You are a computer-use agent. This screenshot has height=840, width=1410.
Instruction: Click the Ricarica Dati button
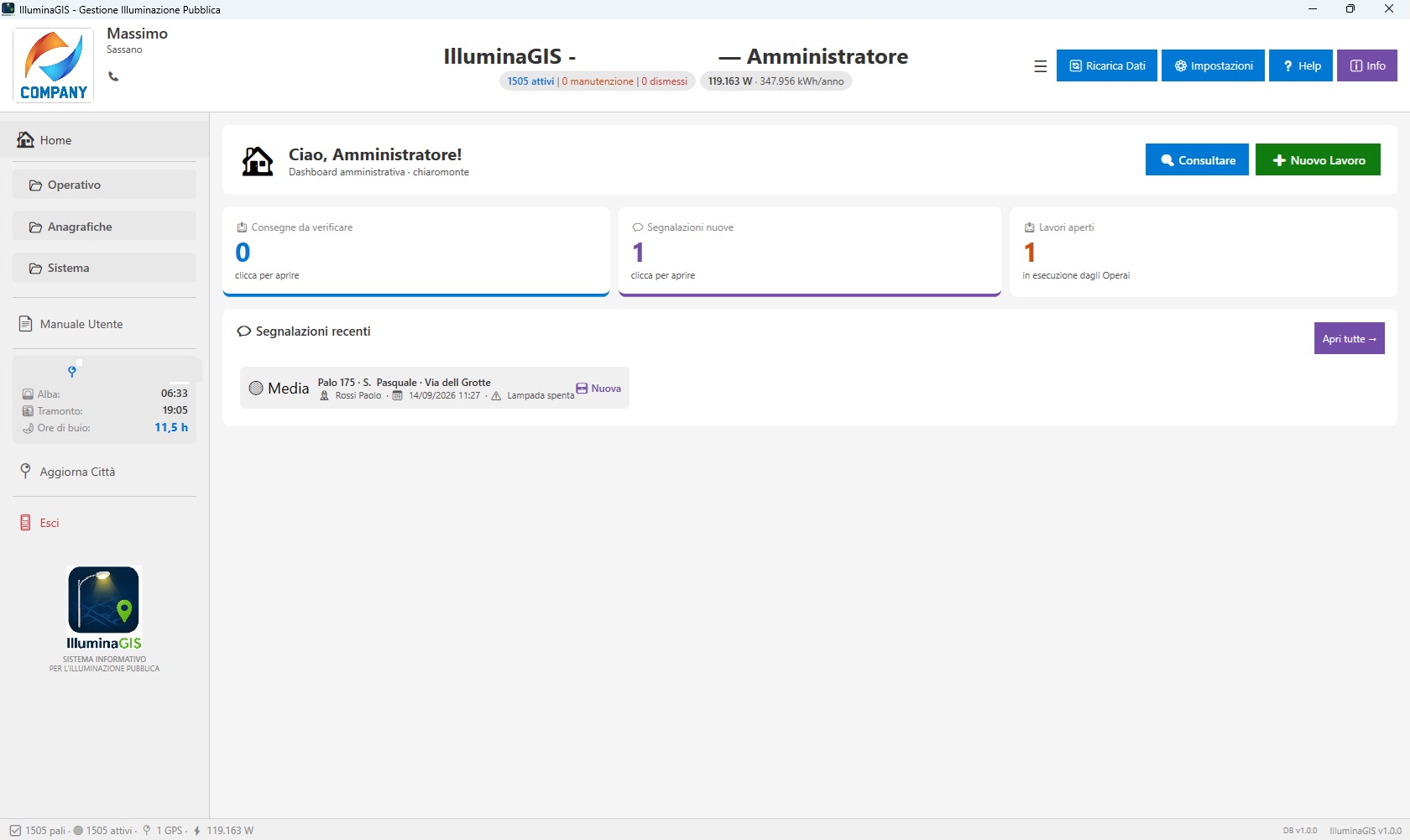(x=1107, y=65)
